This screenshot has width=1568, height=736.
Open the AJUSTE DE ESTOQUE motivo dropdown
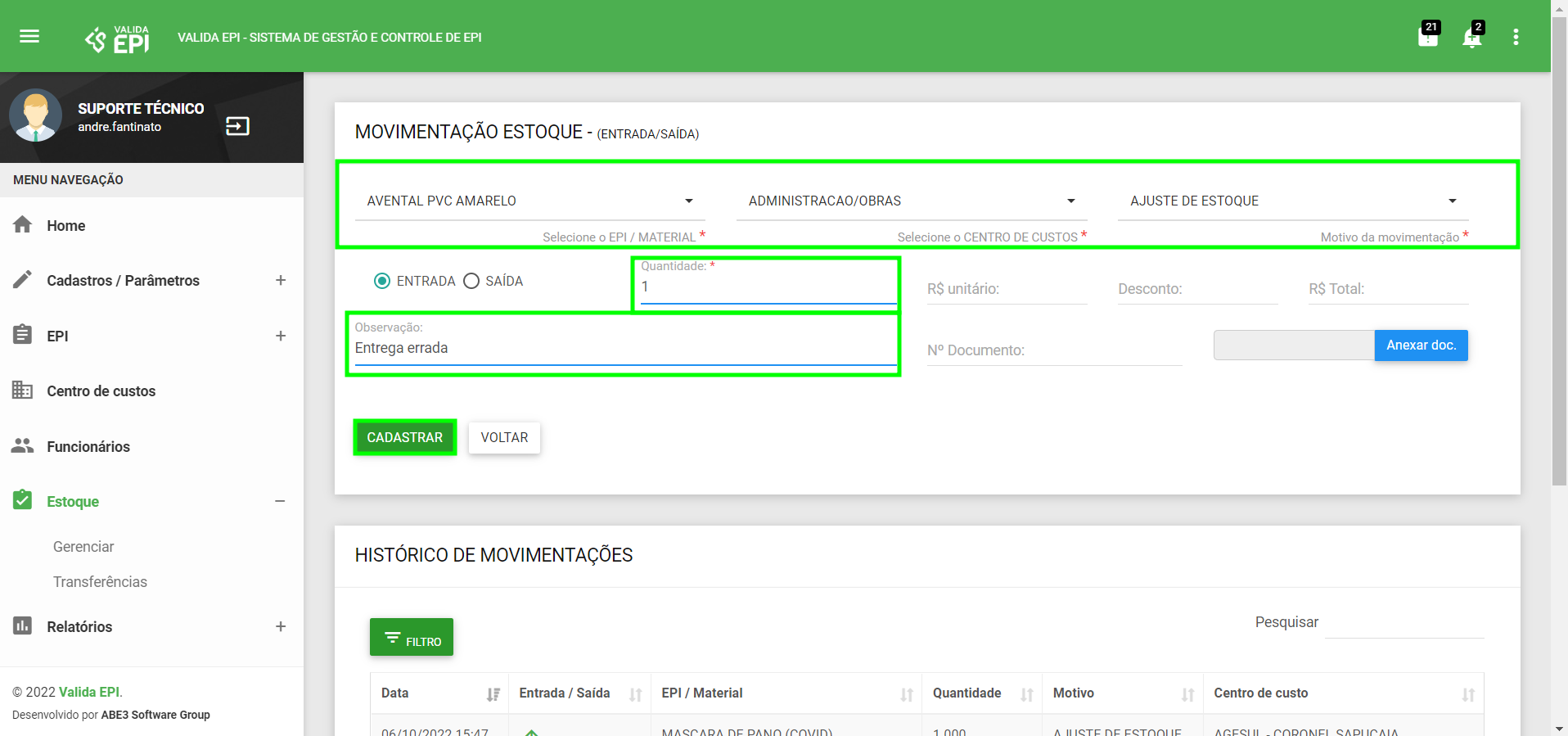(x=1293, y=201)
